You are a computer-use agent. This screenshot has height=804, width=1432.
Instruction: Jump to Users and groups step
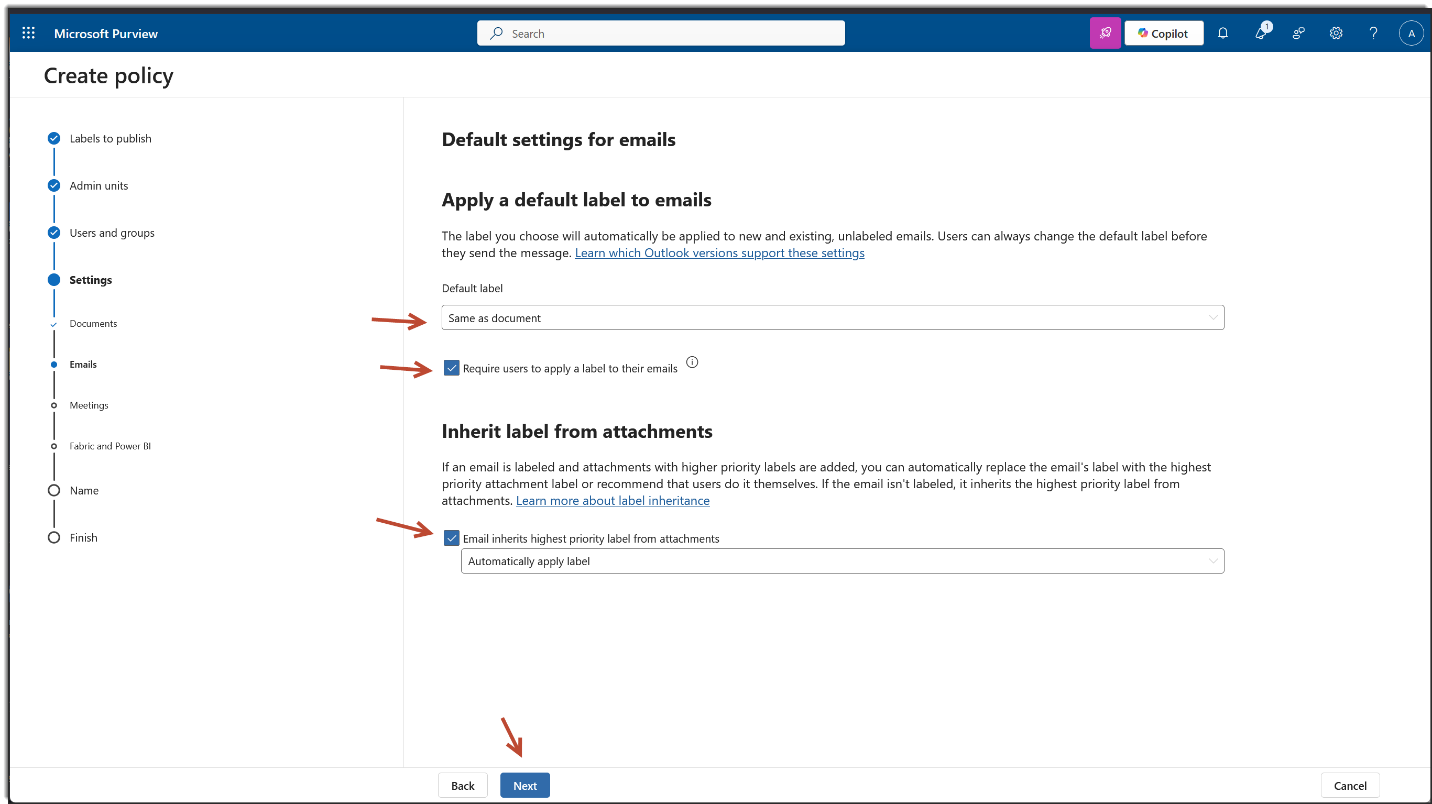coord(112,233)
